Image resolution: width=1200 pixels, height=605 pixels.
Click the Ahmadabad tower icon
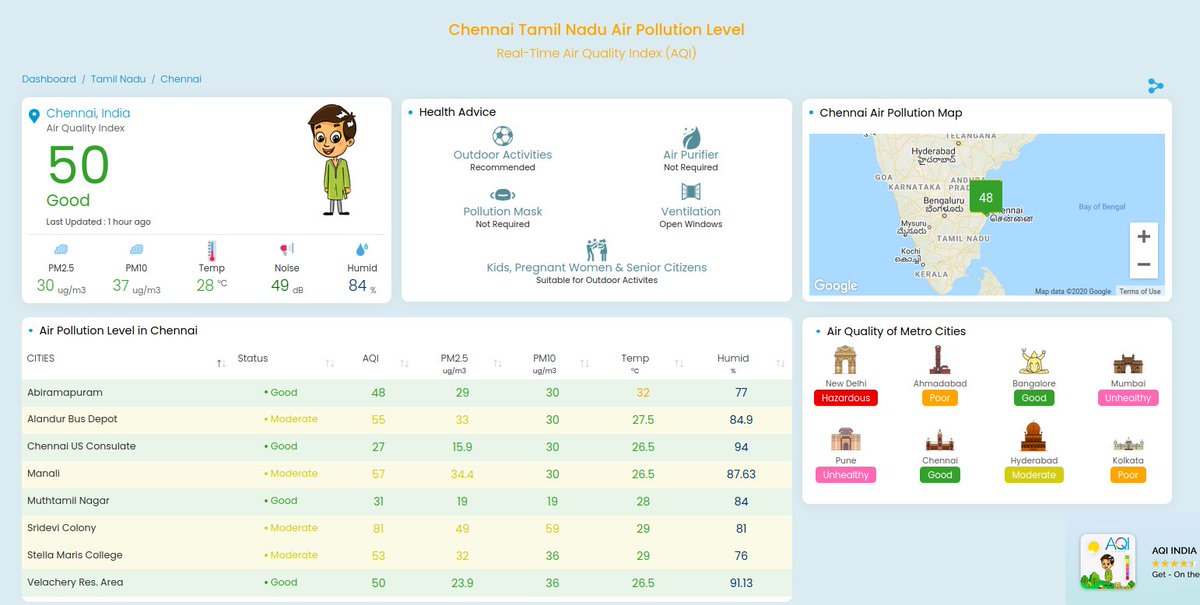click(x=940, y=361)
